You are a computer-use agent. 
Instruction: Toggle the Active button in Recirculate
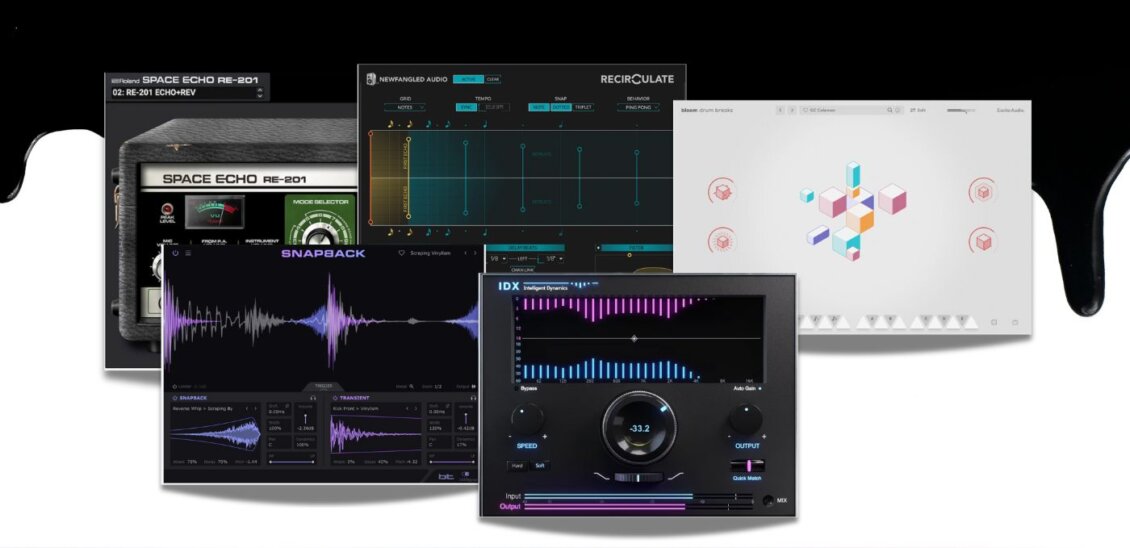click(x=467, y=79)
